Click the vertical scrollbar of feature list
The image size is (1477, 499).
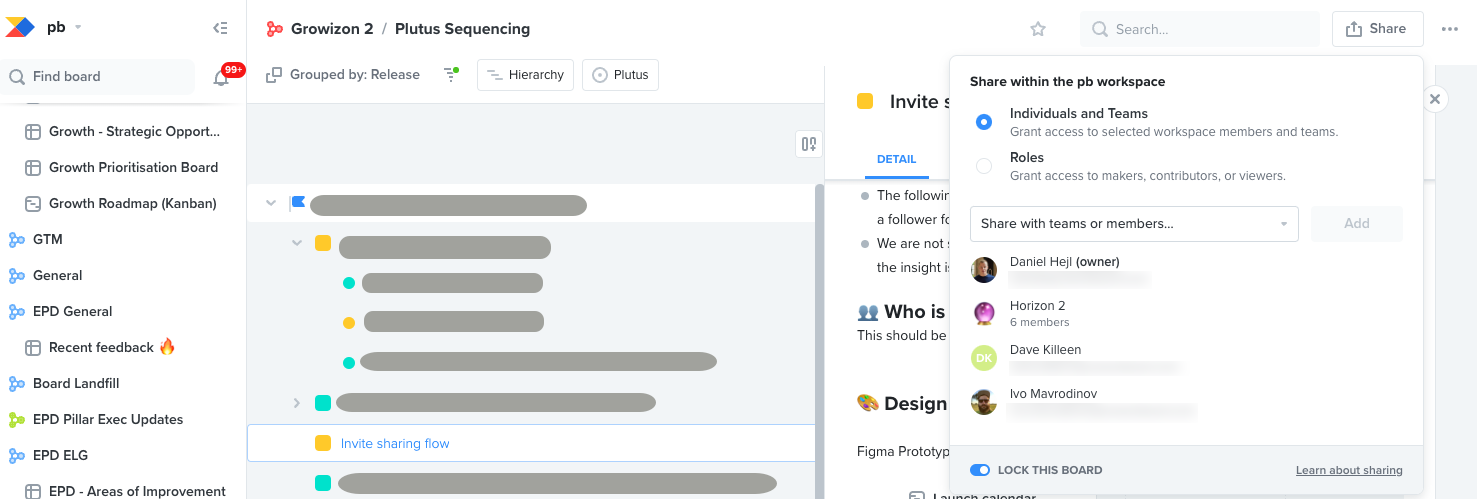pyautogui.click(x=819, y=340)
